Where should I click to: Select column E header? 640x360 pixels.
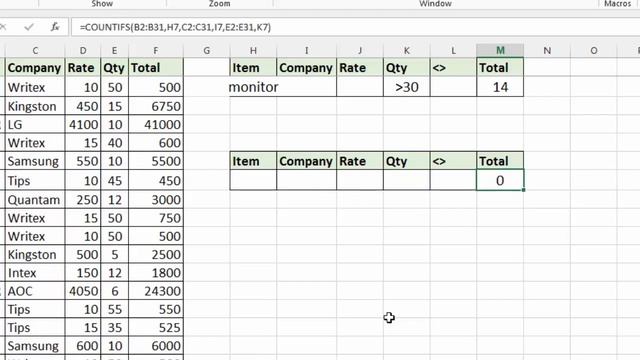[114, 51]
